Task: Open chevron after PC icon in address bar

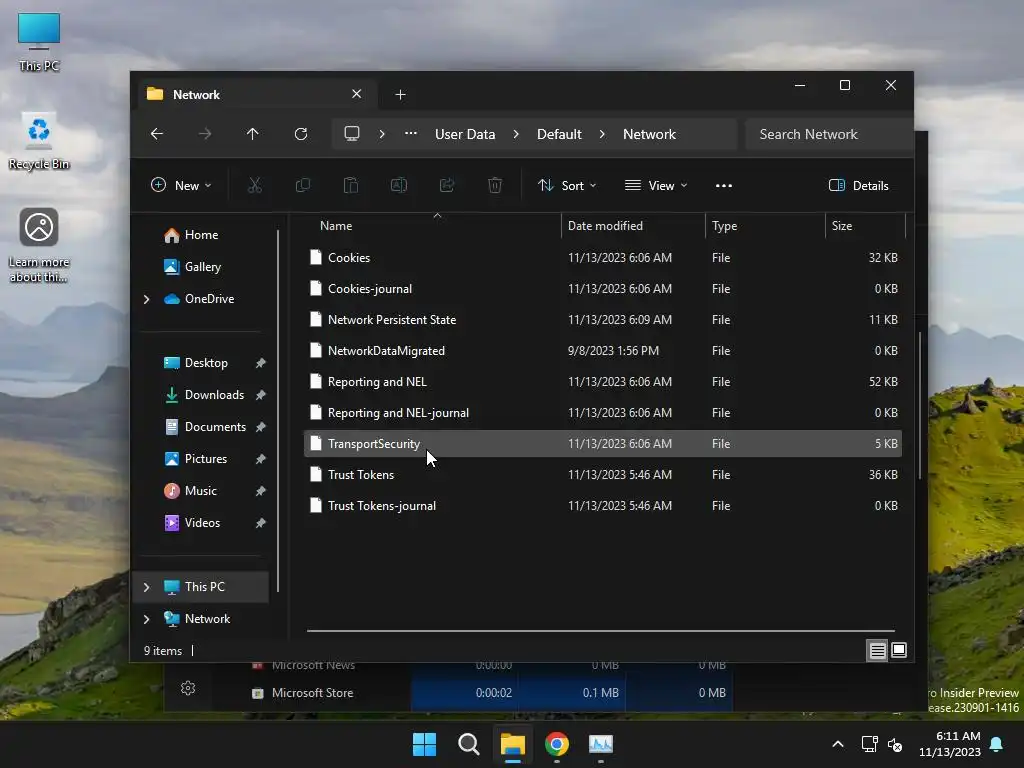Action: click(382, 134)
